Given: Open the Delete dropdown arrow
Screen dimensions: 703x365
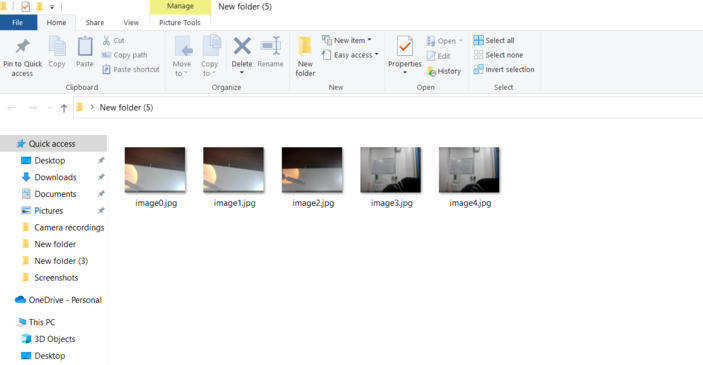Looking at the screenshot, I should click(242, 73).
